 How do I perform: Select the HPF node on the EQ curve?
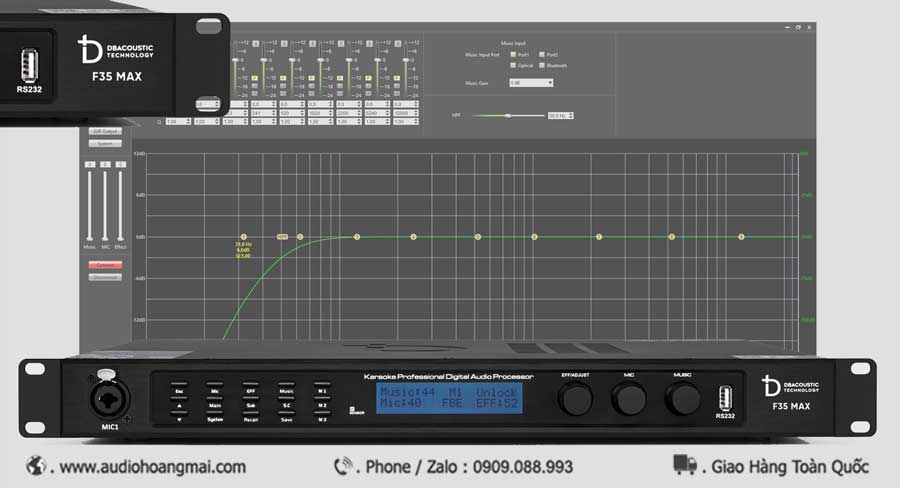[x=282, y=237]
